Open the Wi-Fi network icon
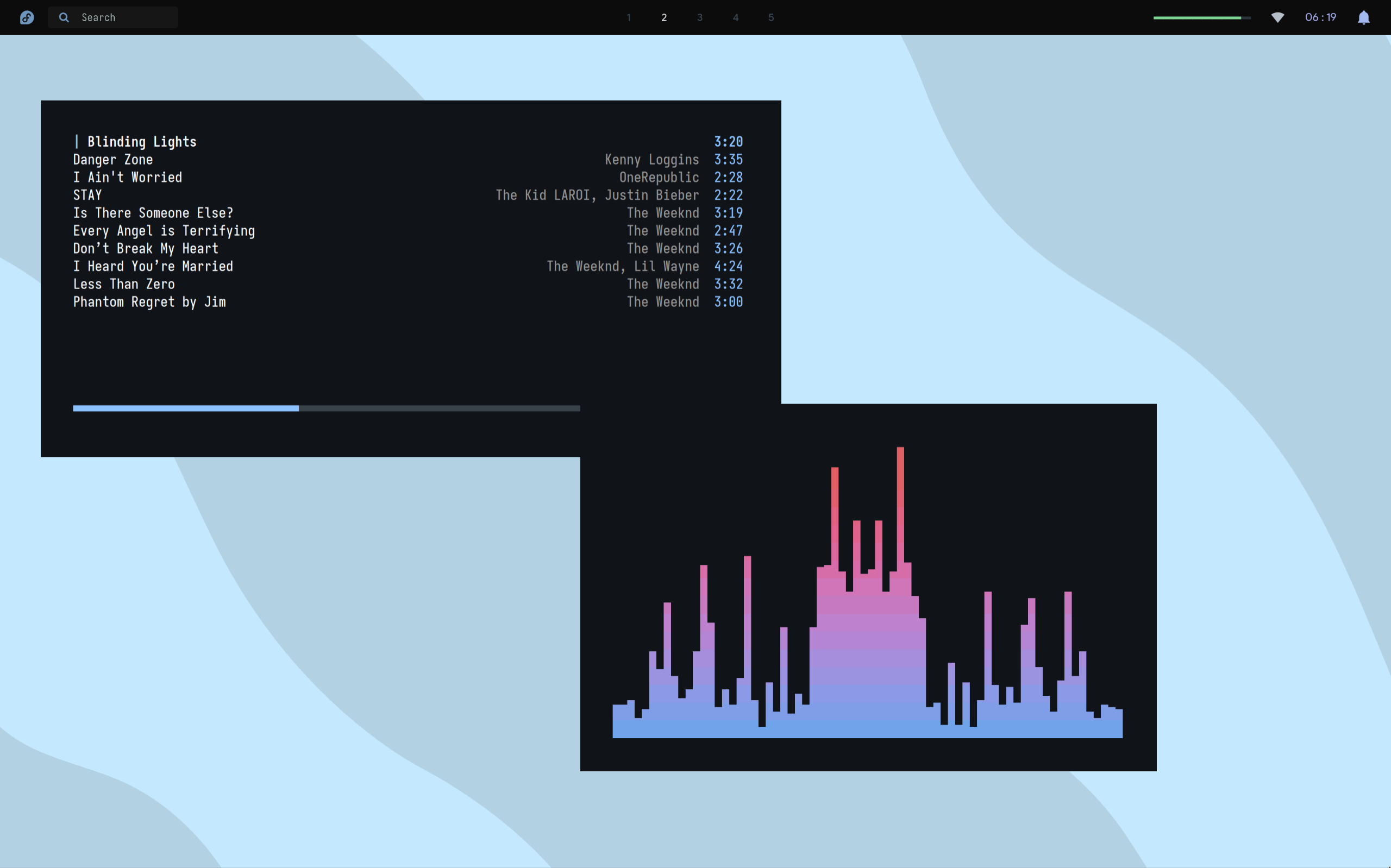 1277,17
